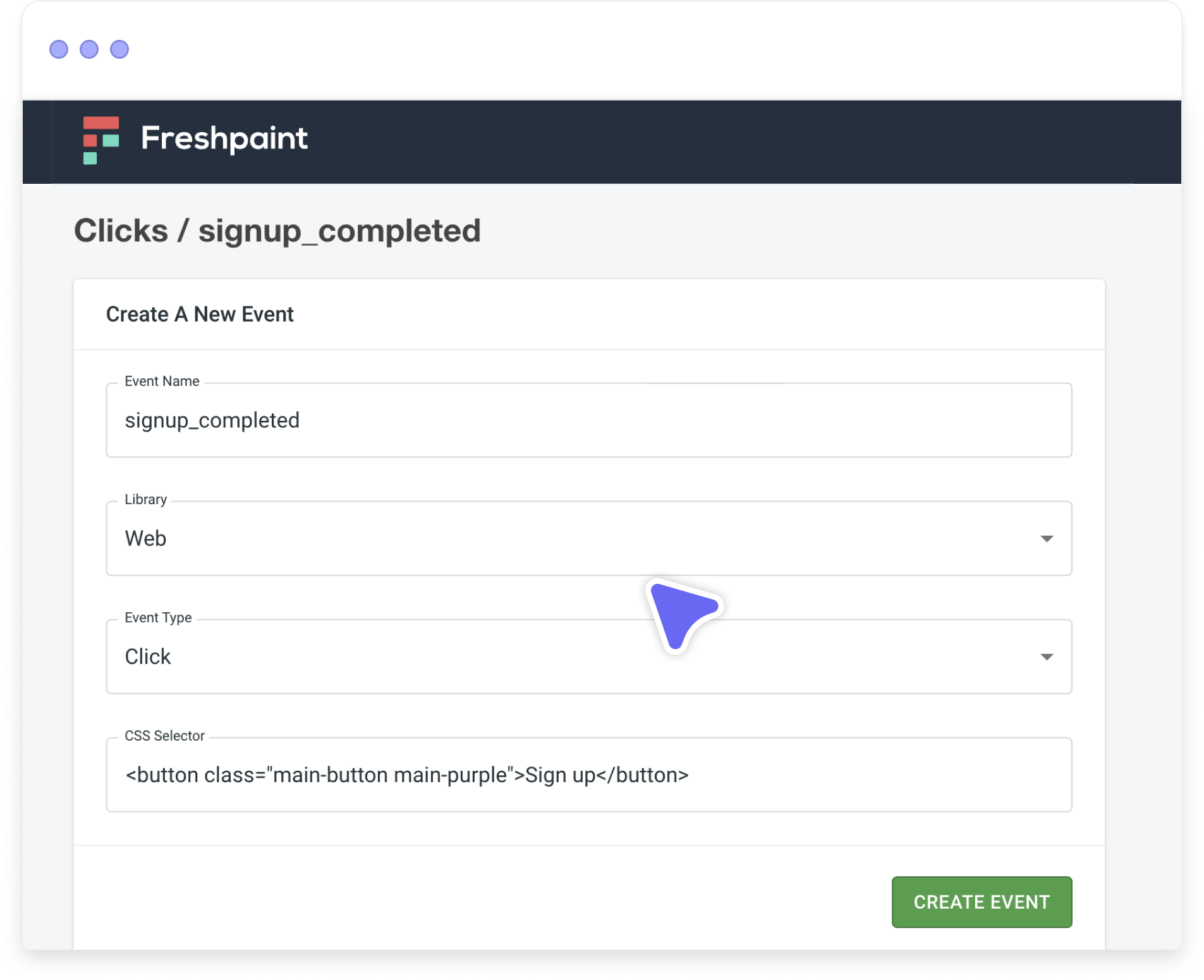Expand the Event Type dropdown arrow

[x=1047, y=657]
